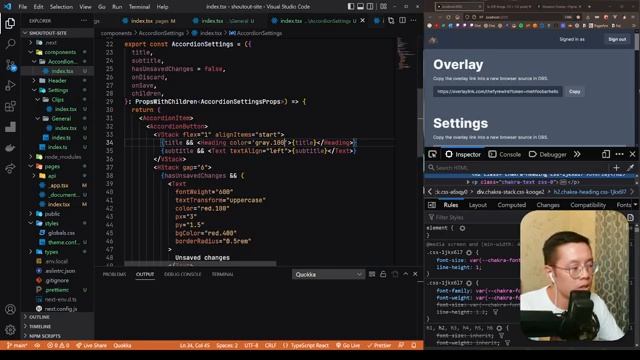This screenshot has height=360, width=640.
Task: Open the Terminal menu
Action: [x=139, y=7]
